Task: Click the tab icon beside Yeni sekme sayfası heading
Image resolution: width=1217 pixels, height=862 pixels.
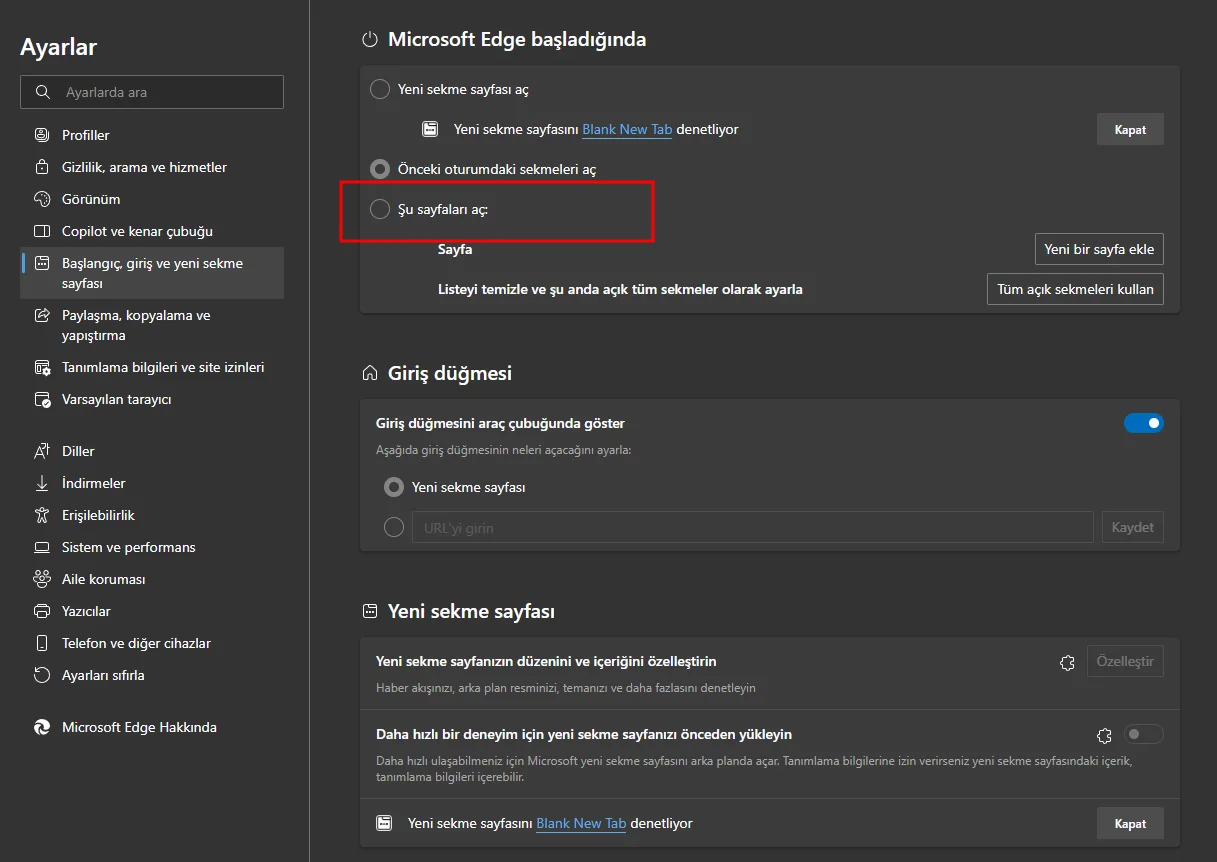Action: [370, 611]
